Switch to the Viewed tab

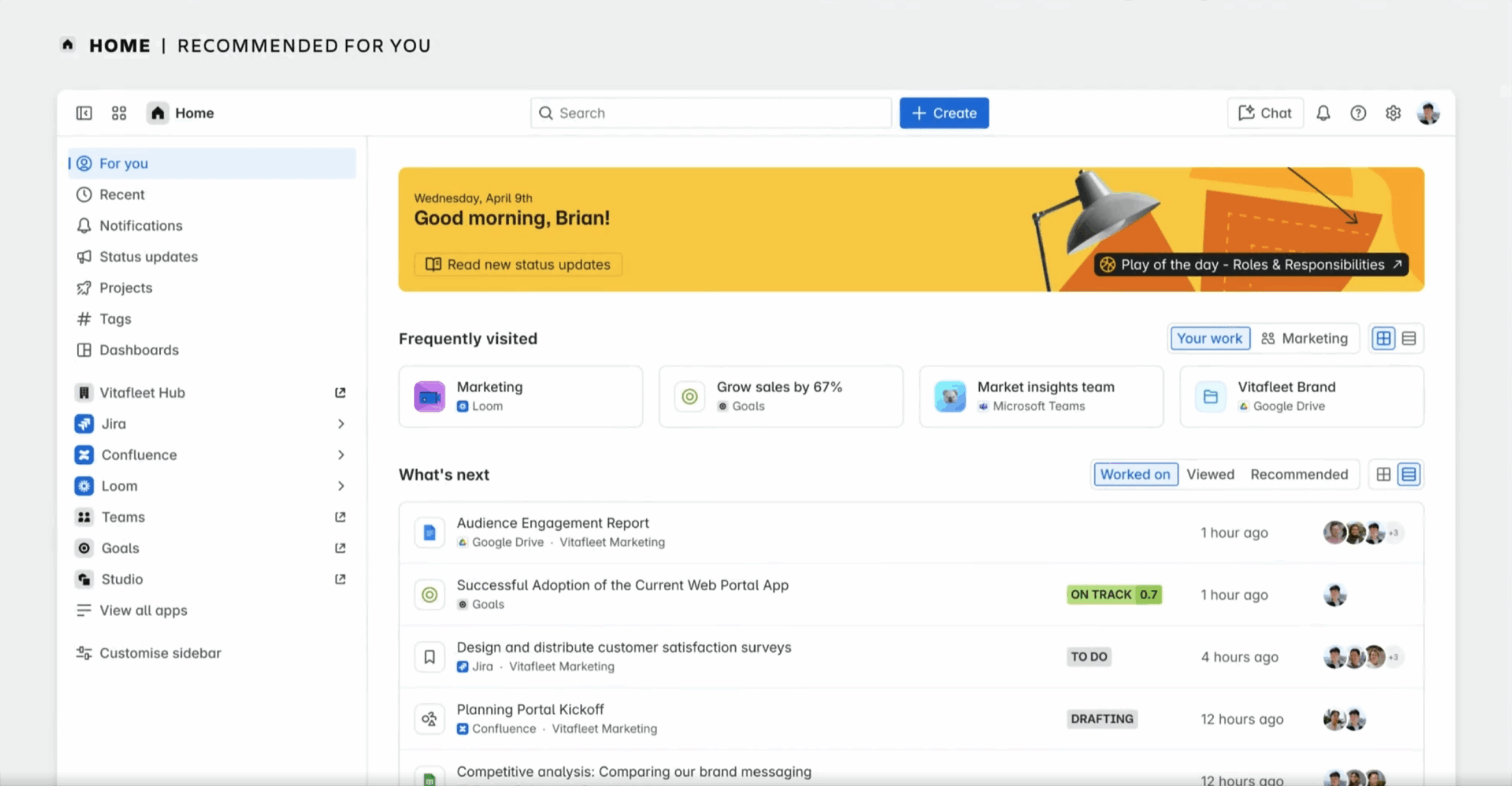click(1210, 475)
